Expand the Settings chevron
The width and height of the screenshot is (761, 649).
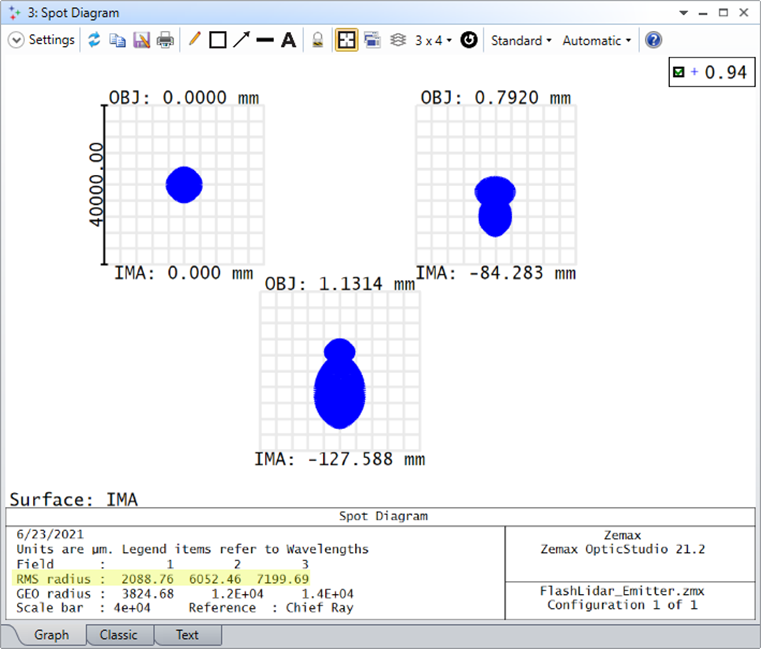16,41
